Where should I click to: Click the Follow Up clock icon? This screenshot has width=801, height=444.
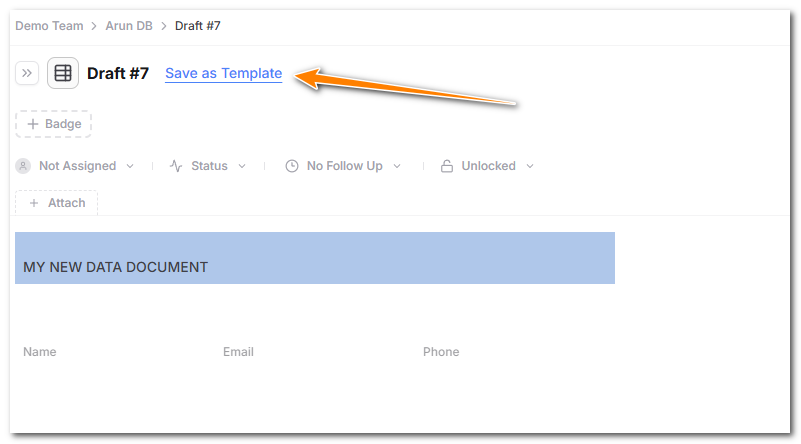(292, 166)
